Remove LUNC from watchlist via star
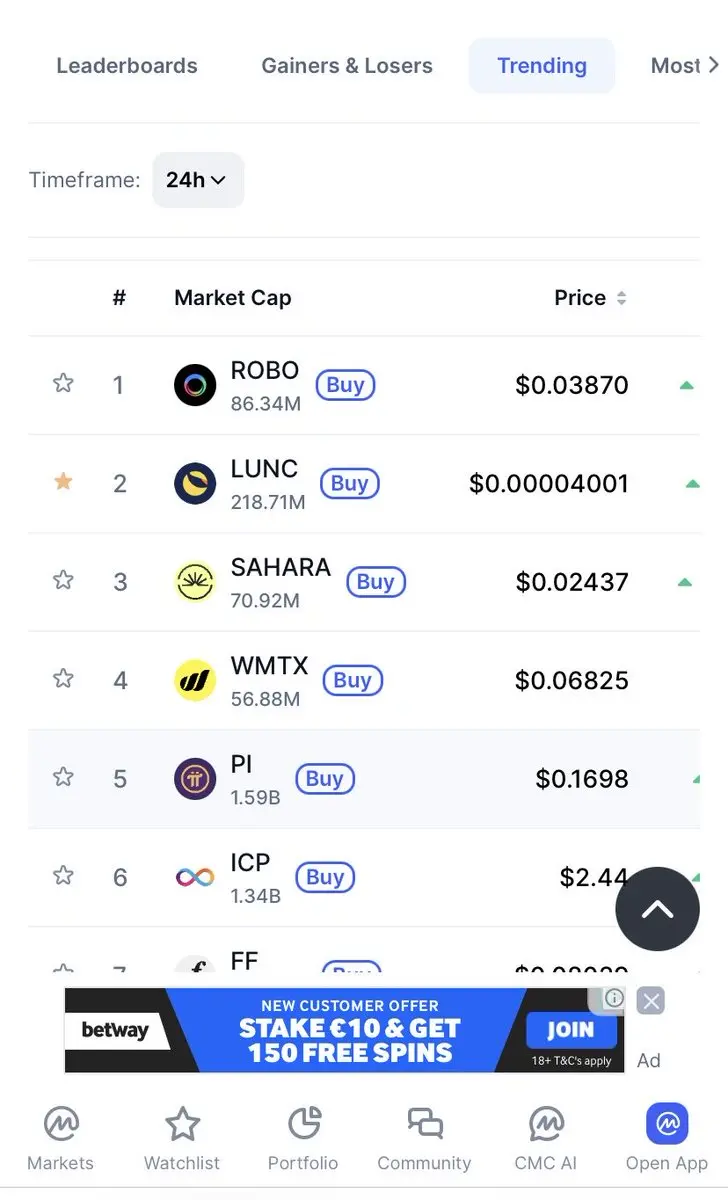Image resolution: width=728 pixels, height=1200 pixels. click(63, 482)
